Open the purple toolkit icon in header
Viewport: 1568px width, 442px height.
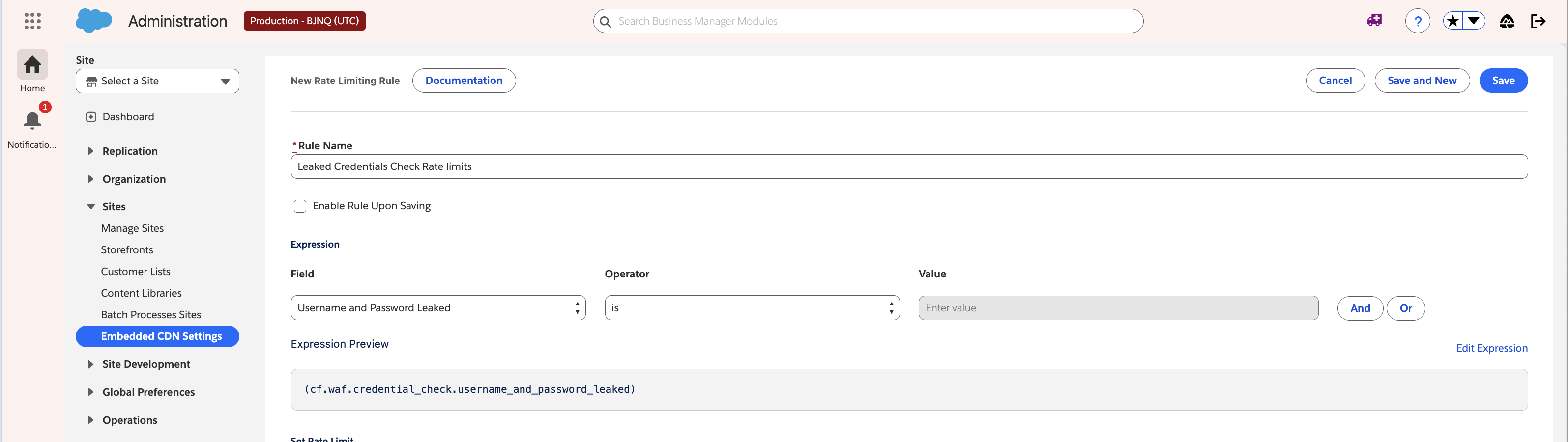pos(1374,21)
